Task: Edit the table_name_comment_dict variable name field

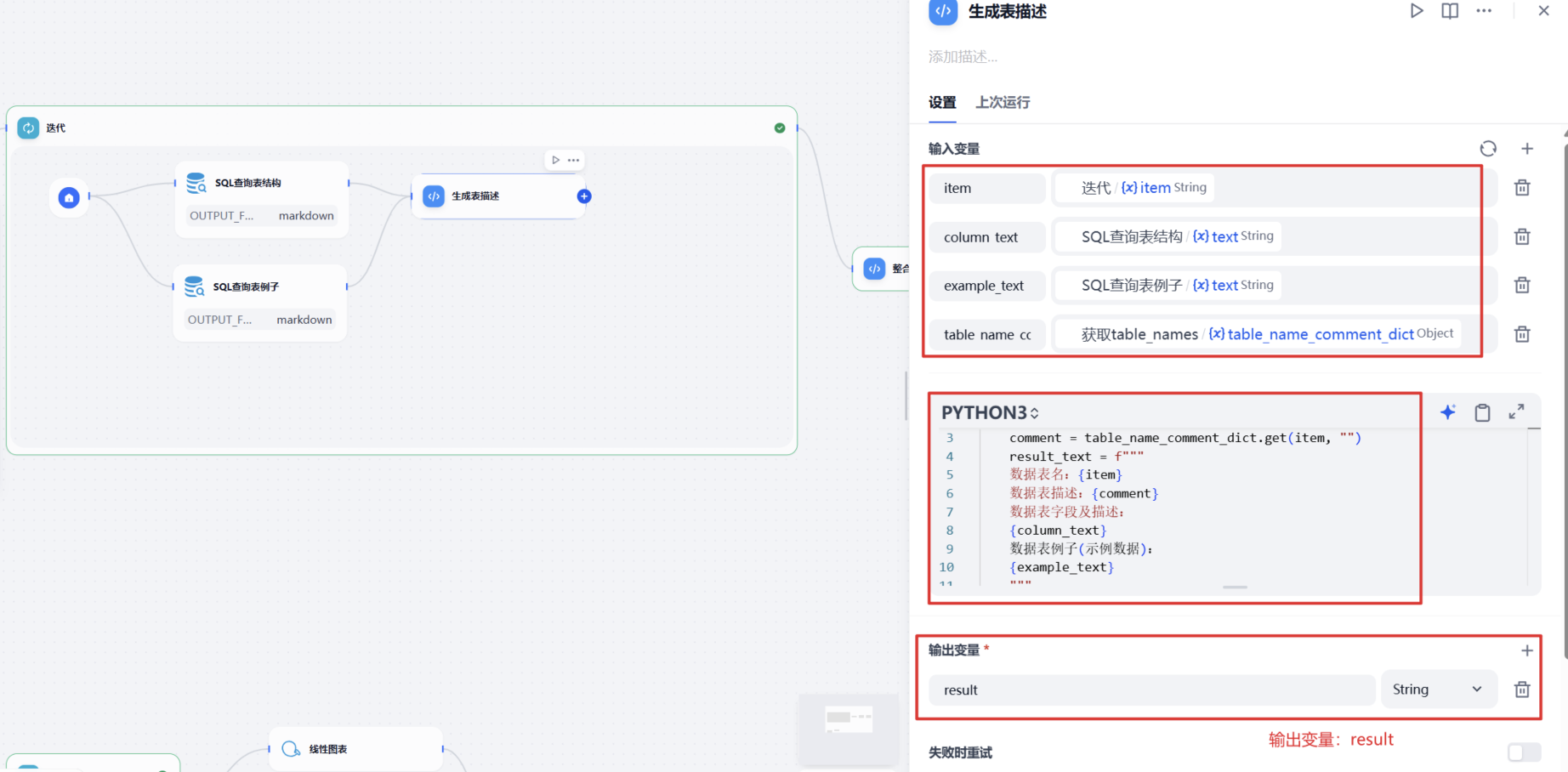Action: point(986,334)
